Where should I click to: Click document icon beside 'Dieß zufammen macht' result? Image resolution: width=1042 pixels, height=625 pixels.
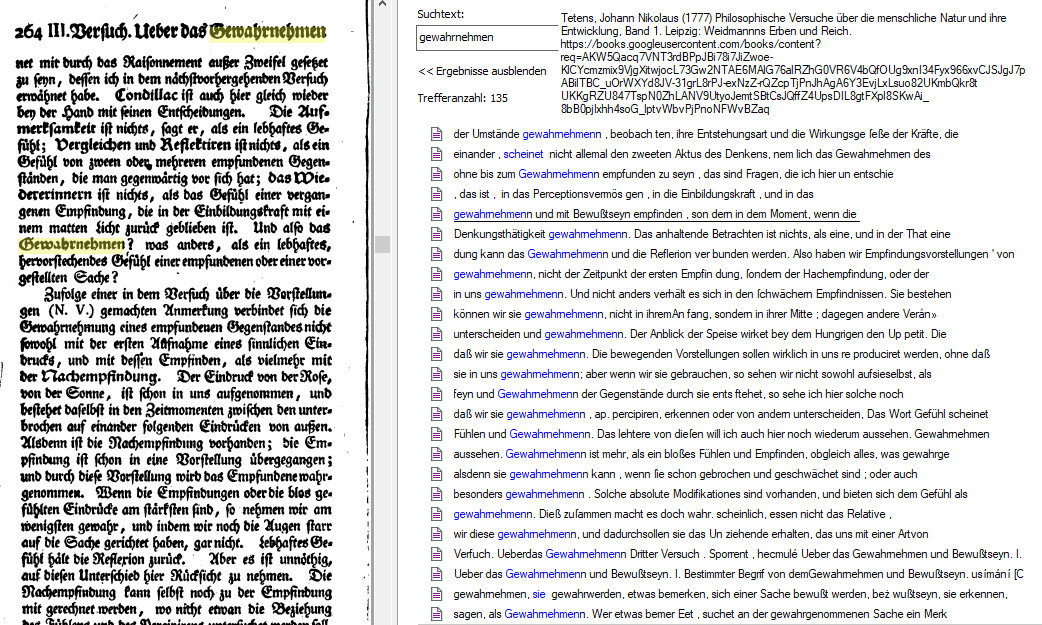pos(436,514)
